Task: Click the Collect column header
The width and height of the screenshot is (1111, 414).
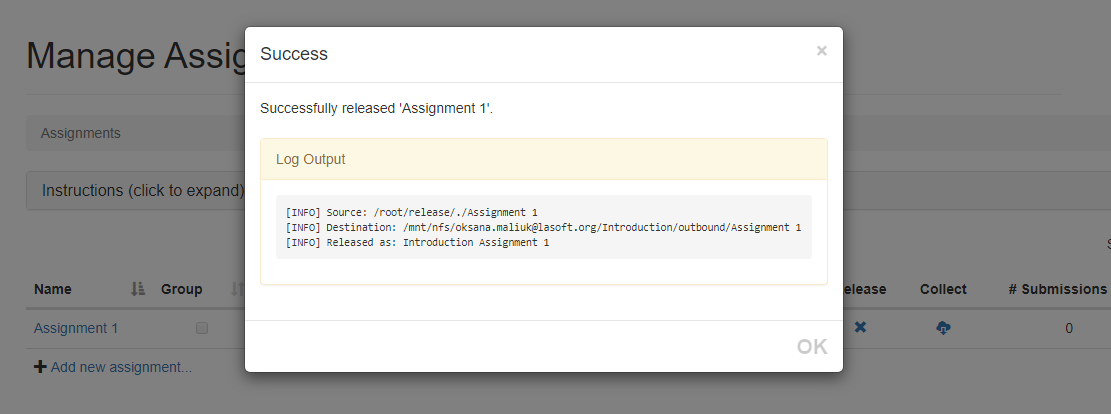Action: click(943, 289)
